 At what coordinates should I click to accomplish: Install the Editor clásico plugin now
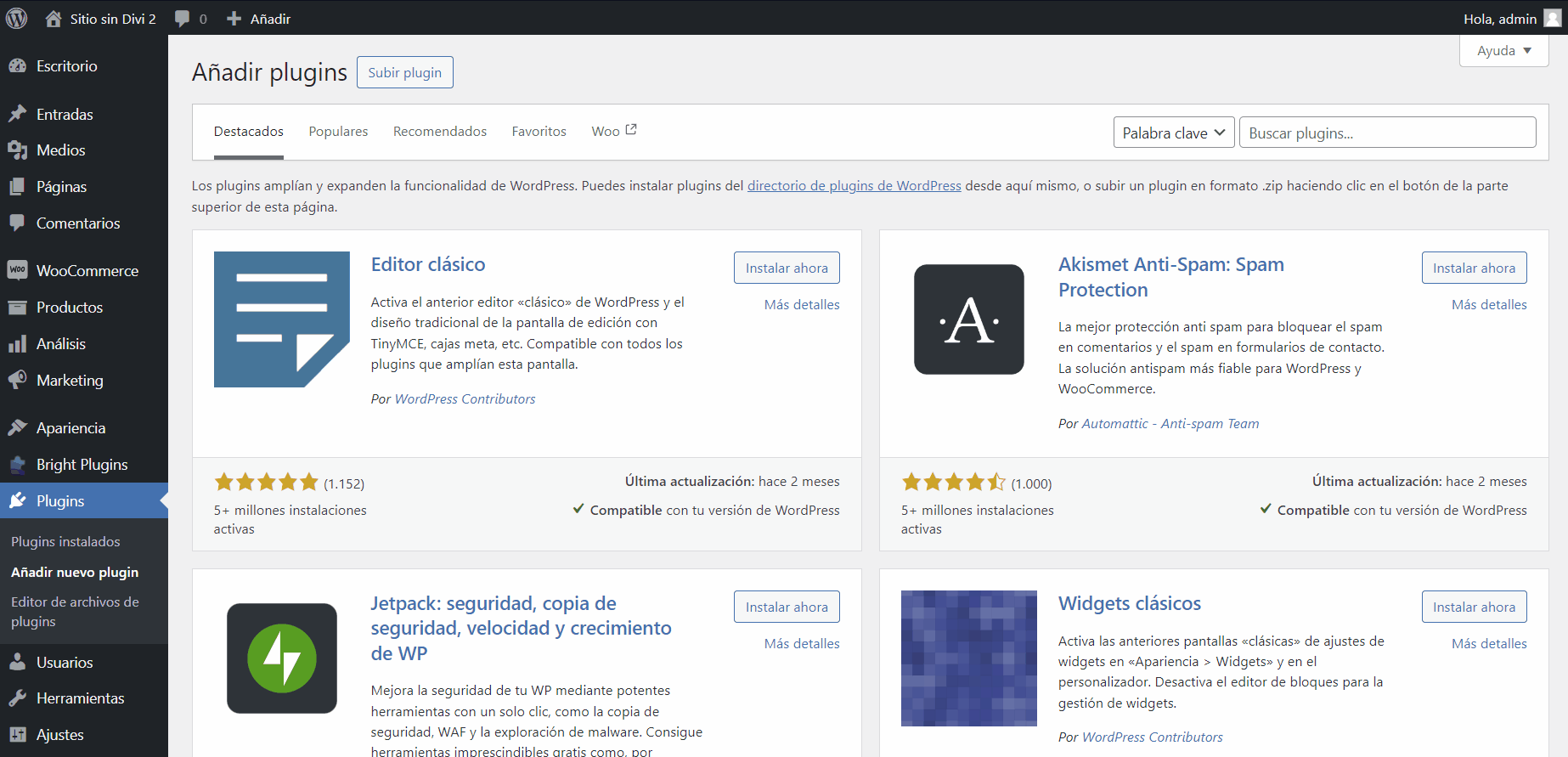pos(786,268)
